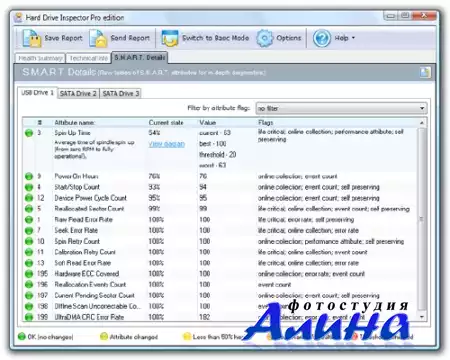
Task: Click green status icon for Start/Stop Count
Action: click(29, 187)
